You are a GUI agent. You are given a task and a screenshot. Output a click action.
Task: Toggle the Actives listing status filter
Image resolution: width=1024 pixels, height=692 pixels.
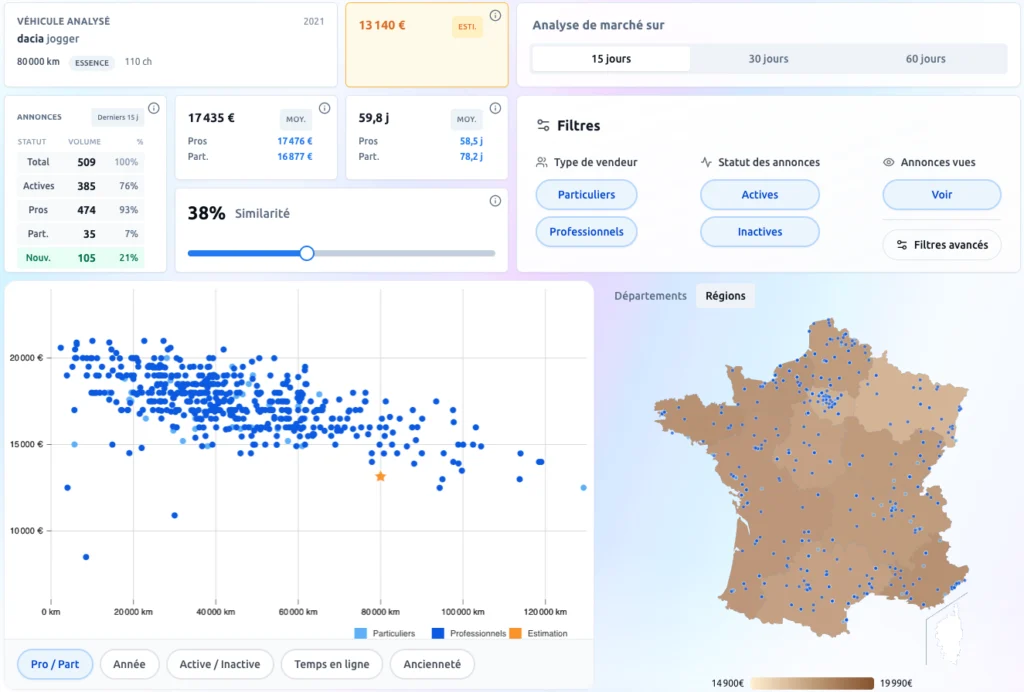(x=759, y=195)
